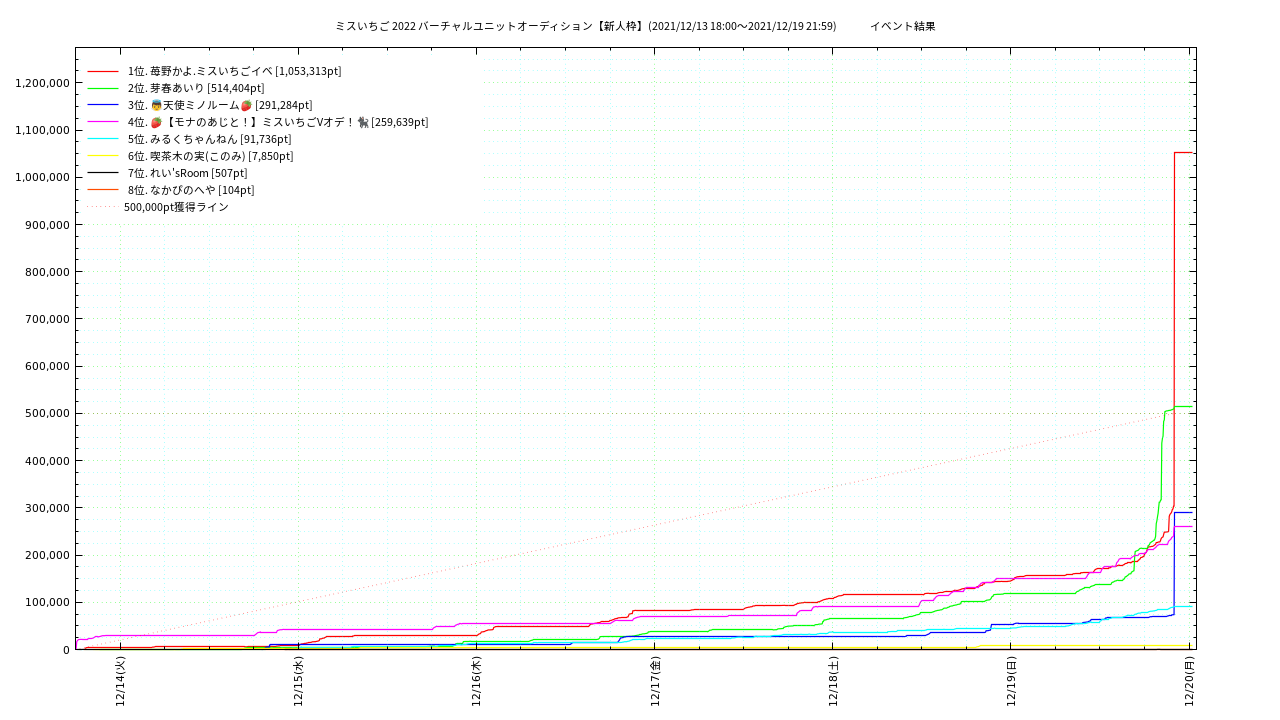Click the cyan line swatch for みるくちゃんねん
1280x720 pixels.
click(x=103, y=139)
